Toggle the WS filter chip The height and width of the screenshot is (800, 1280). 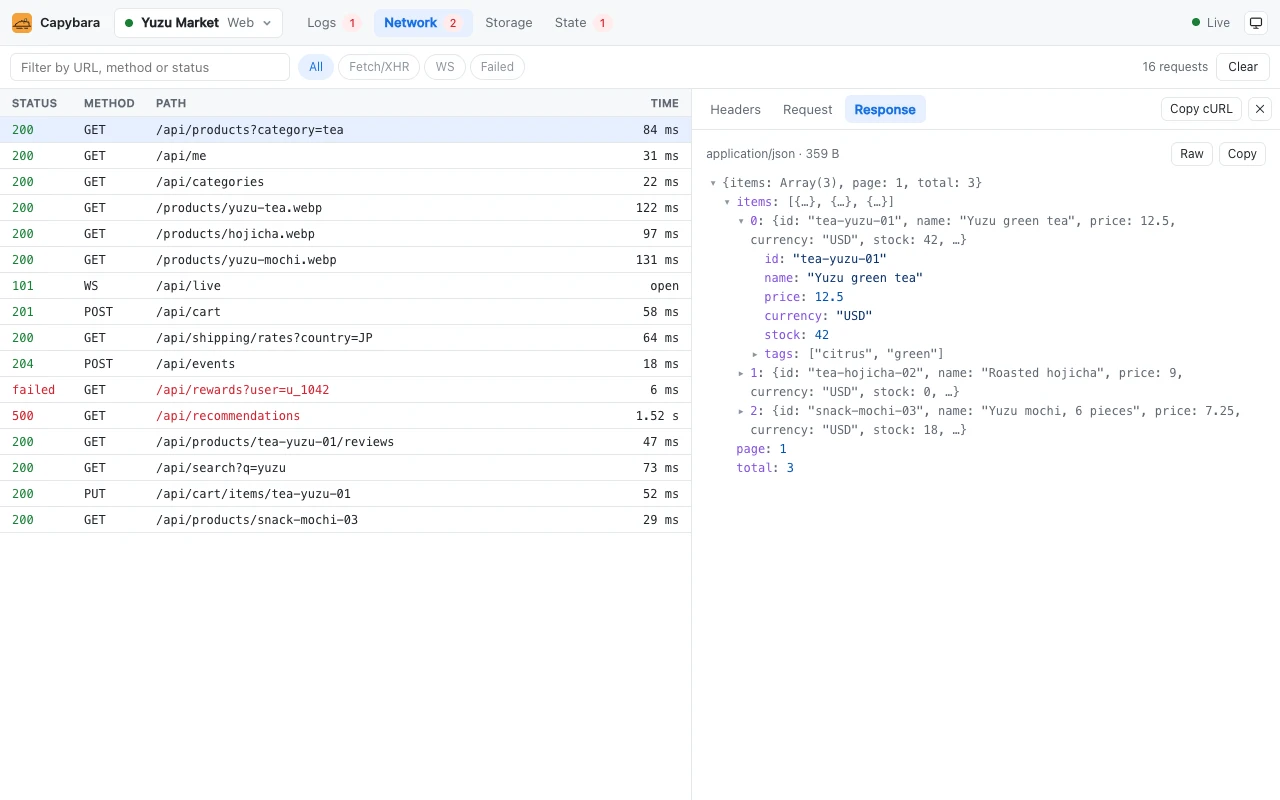point(445,67)
